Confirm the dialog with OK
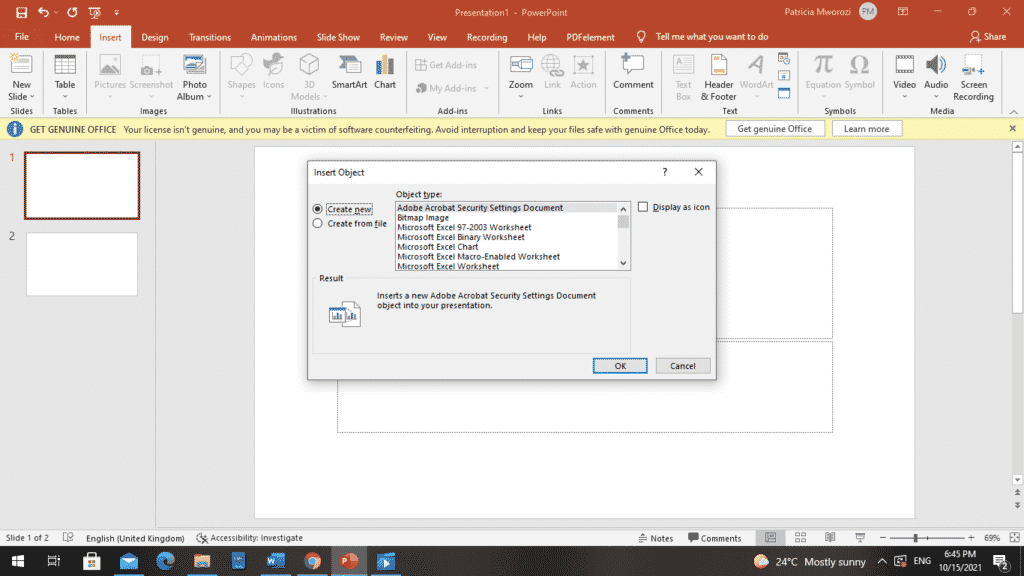The width and height of the screenshot is (1024, 576). [620, 366]
